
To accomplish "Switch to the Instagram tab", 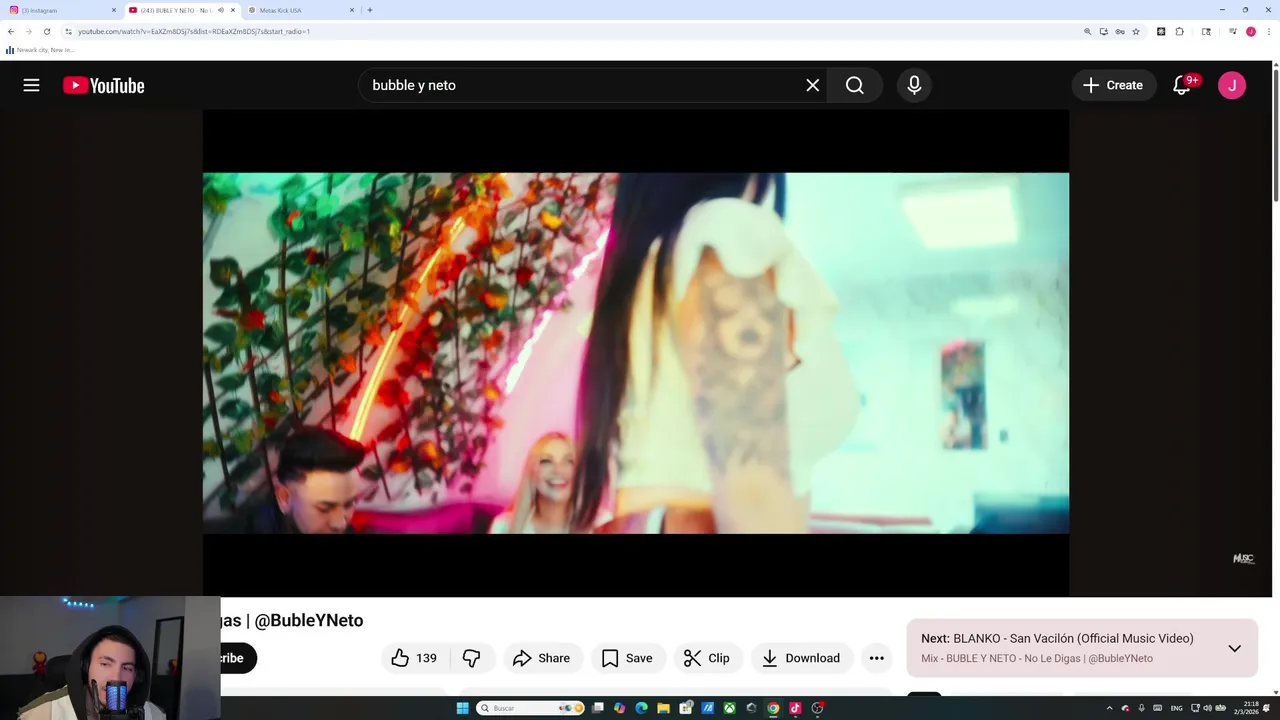I will [x=60, y=10].
